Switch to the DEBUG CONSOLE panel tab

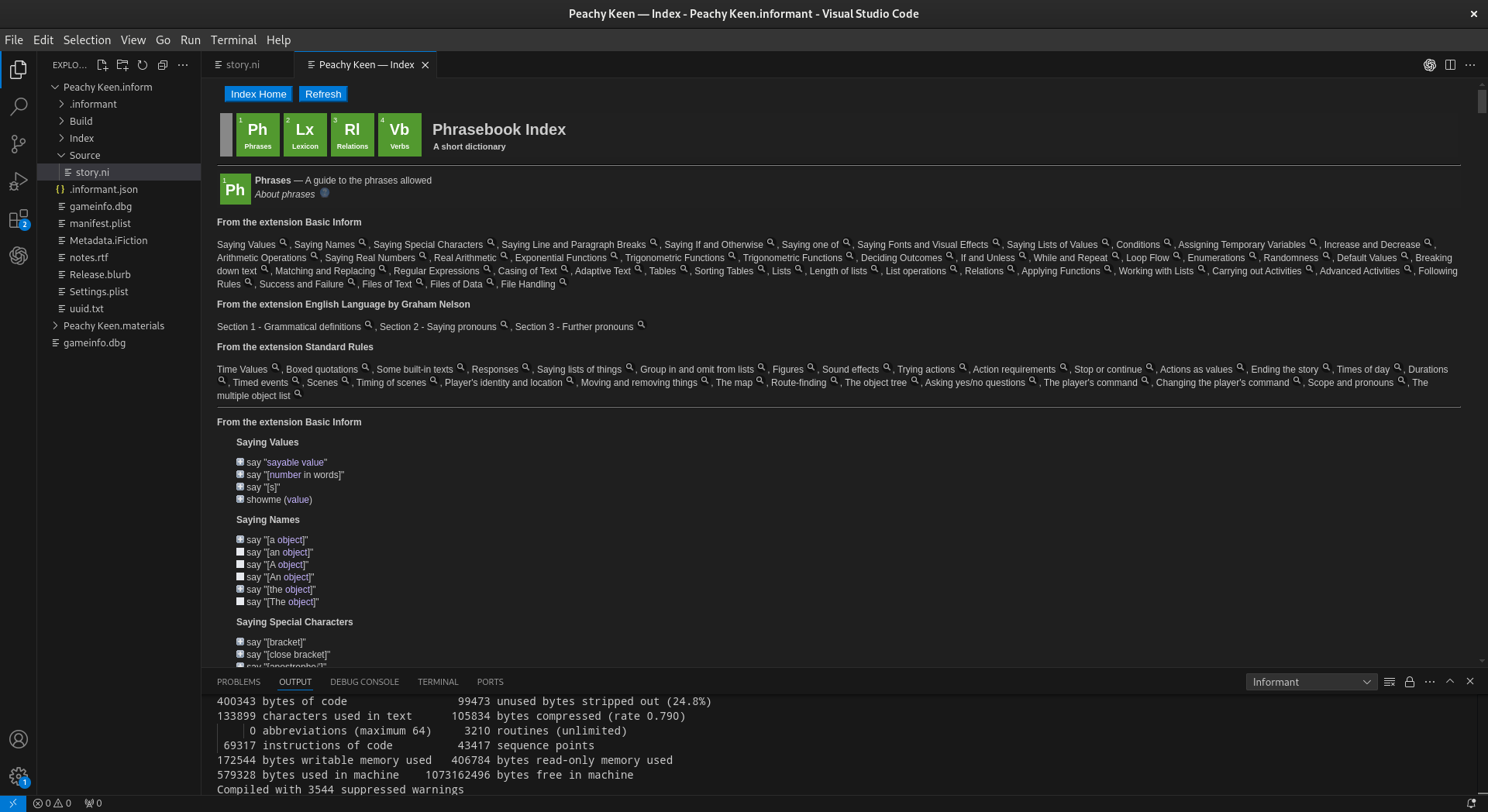[364, 682]
